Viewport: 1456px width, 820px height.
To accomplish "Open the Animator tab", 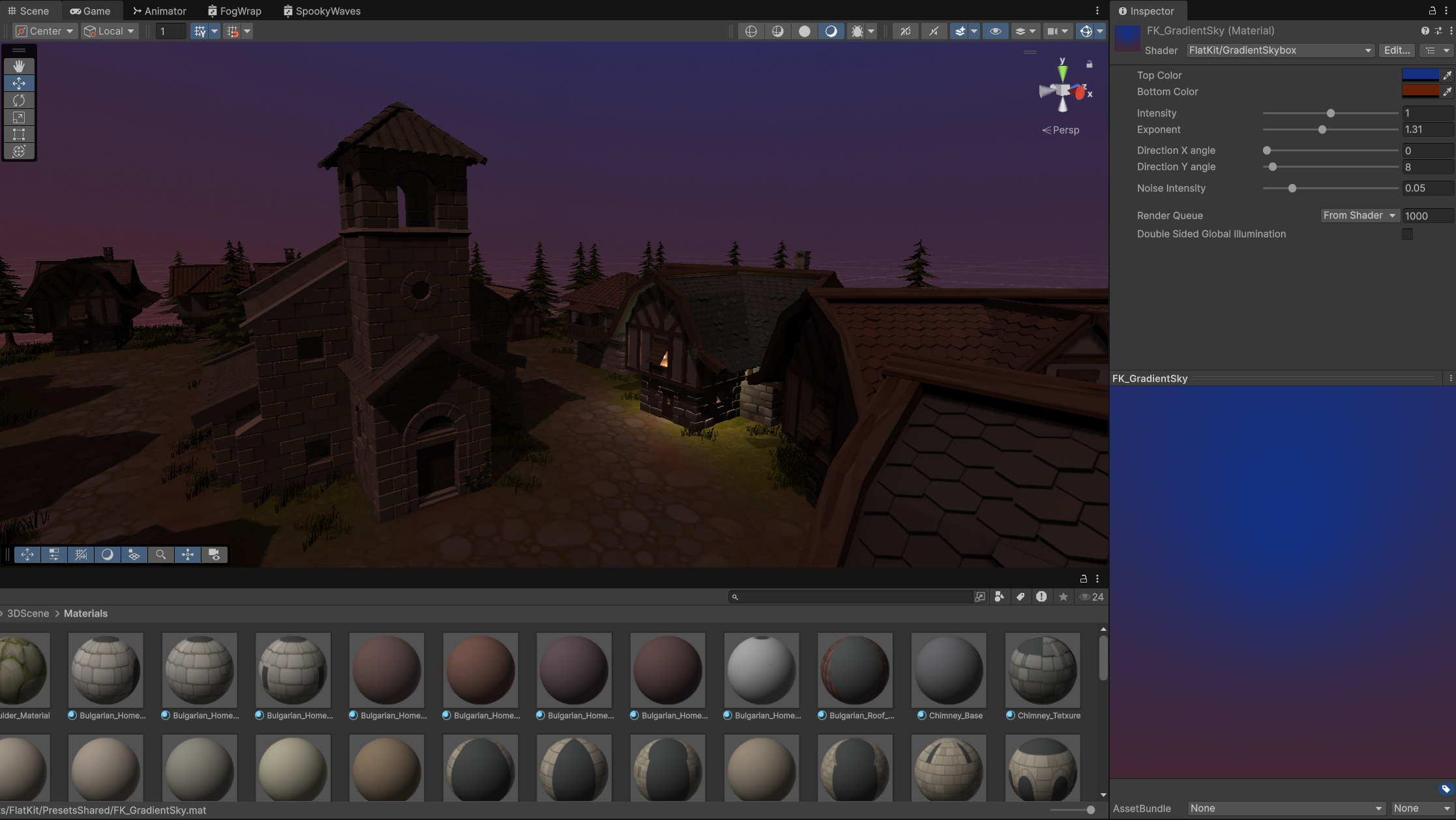I will (159, 11).
